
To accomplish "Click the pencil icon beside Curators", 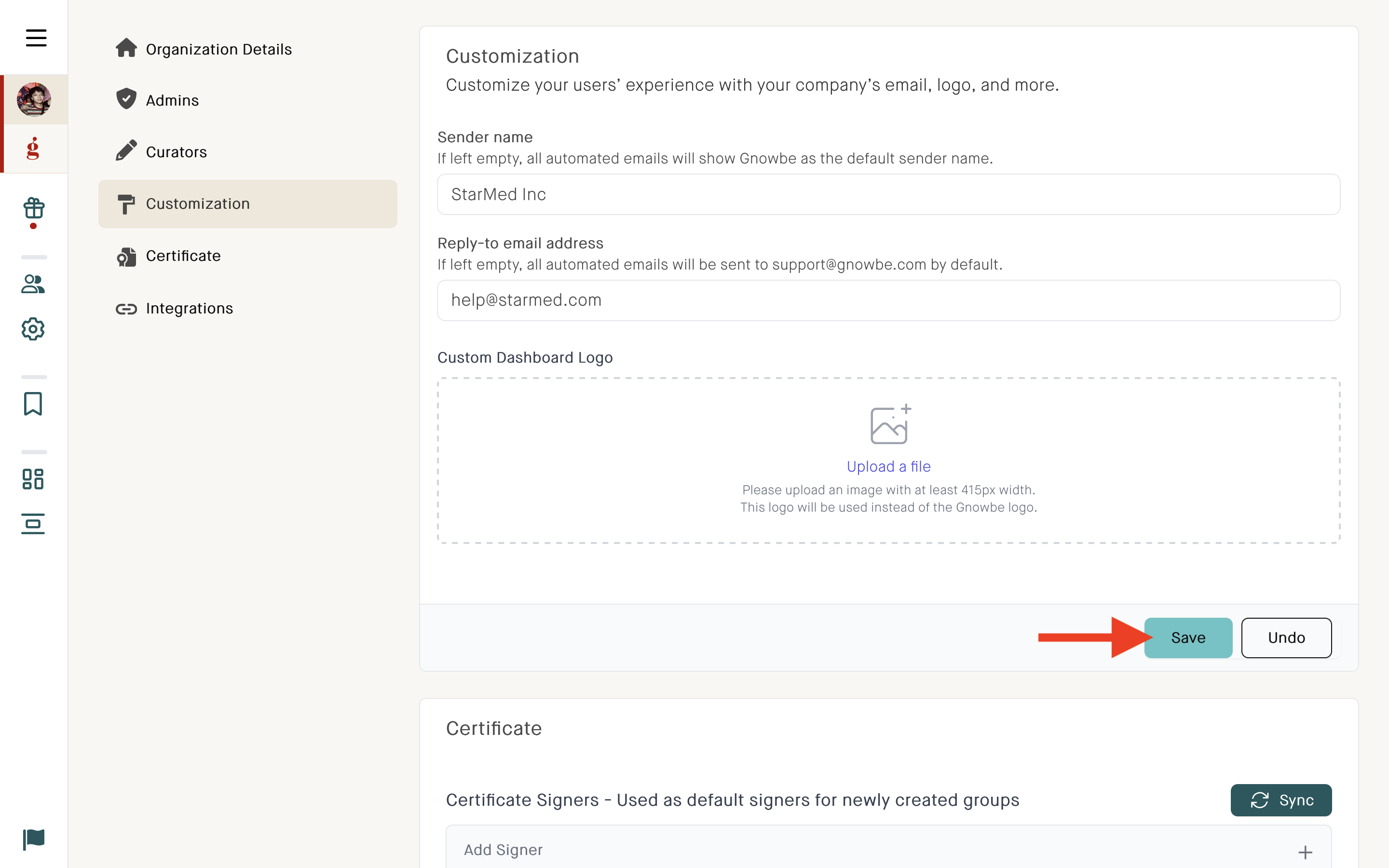I will point(126,150).
